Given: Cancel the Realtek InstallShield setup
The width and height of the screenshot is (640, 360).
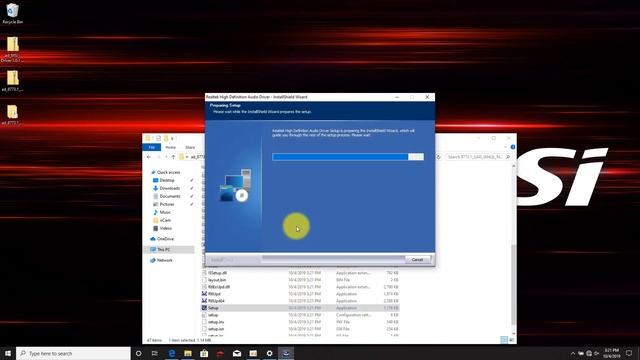Looking at the screenshot, I should pos(417,260).
